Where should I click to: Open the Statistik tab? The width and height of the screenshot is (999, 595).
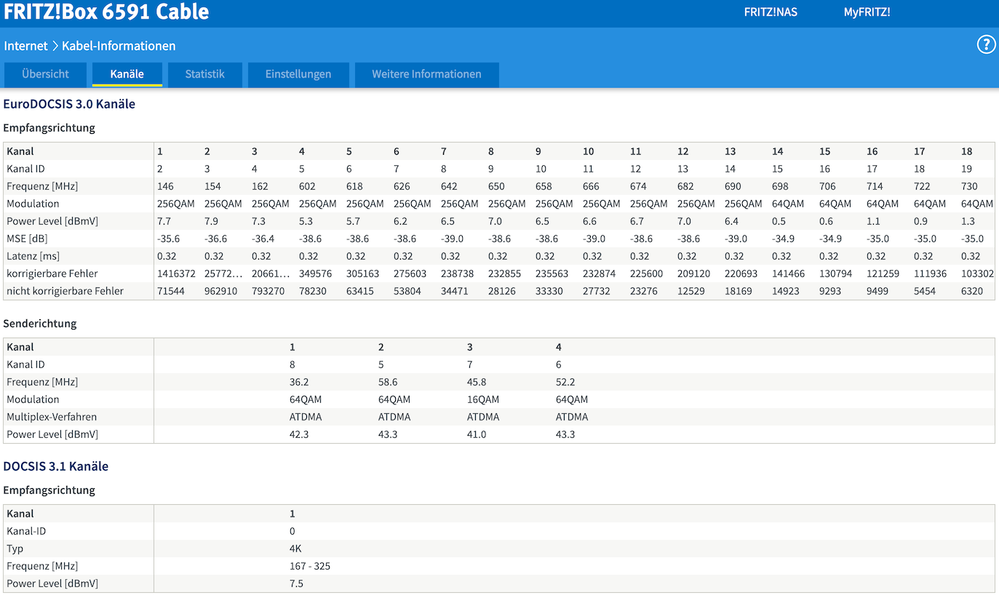(205, 75)
